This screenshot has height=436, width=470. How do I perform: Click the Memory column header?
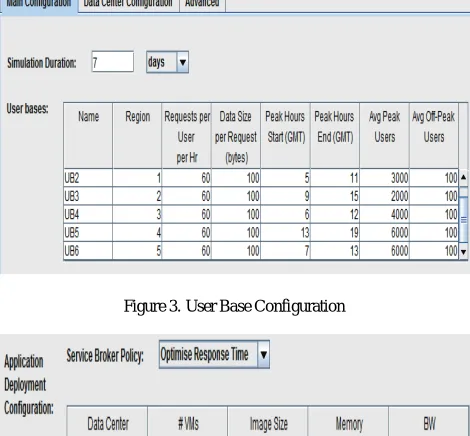(348, 421)
